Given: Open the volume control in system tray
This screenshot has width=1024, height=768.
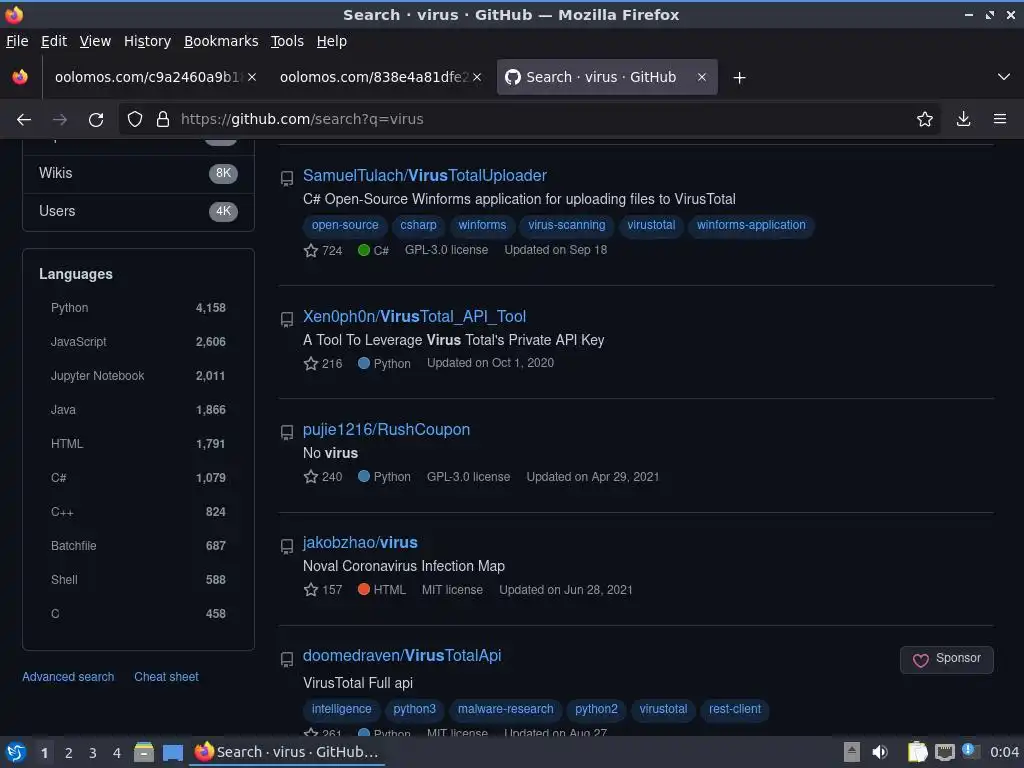Looking at the screenshot, I should (x=880, y=752).
